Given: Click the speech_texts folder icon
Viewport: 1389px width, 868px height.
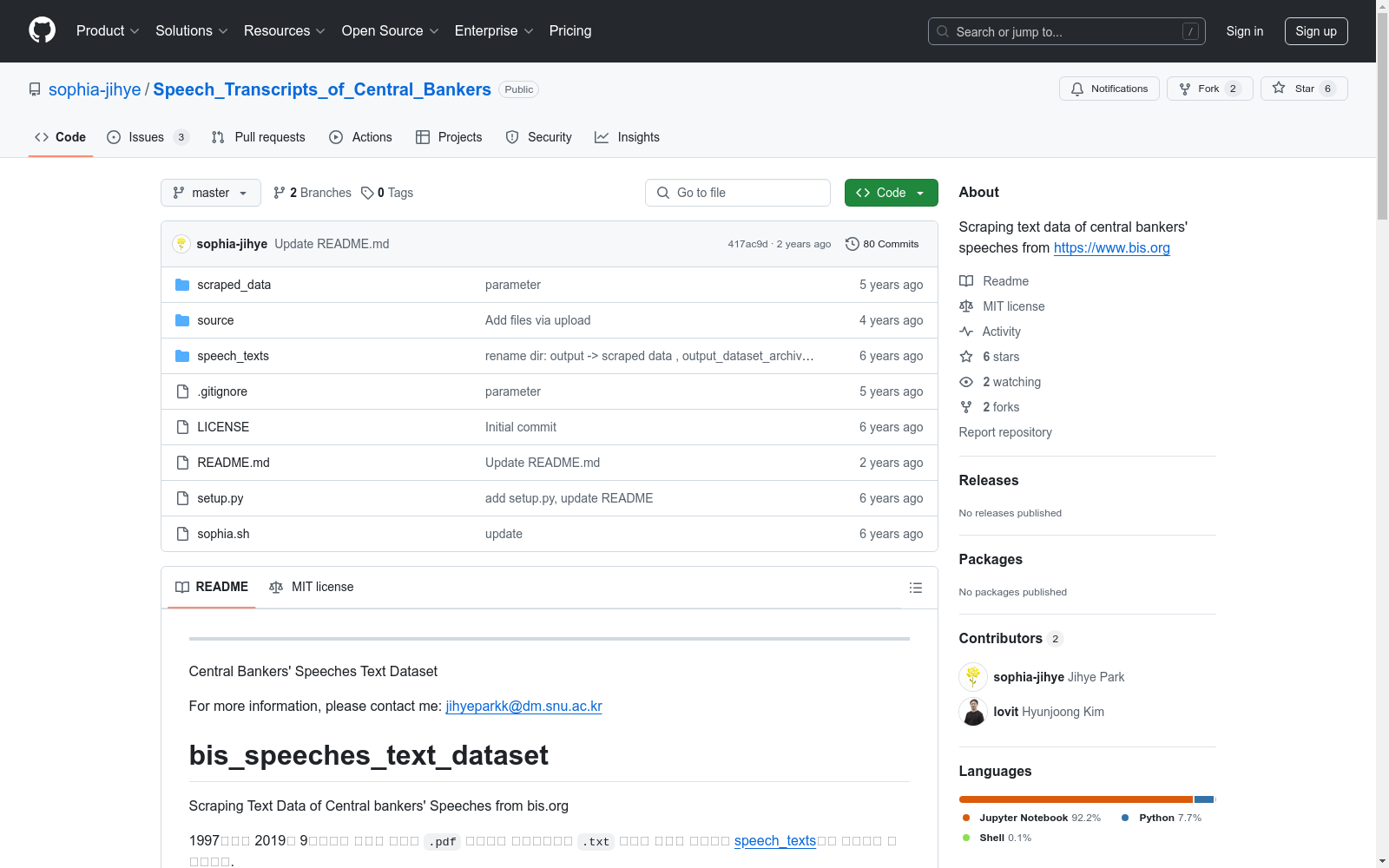Looking at the screenshot, I should pyautogui.click(x=182, y=356).
